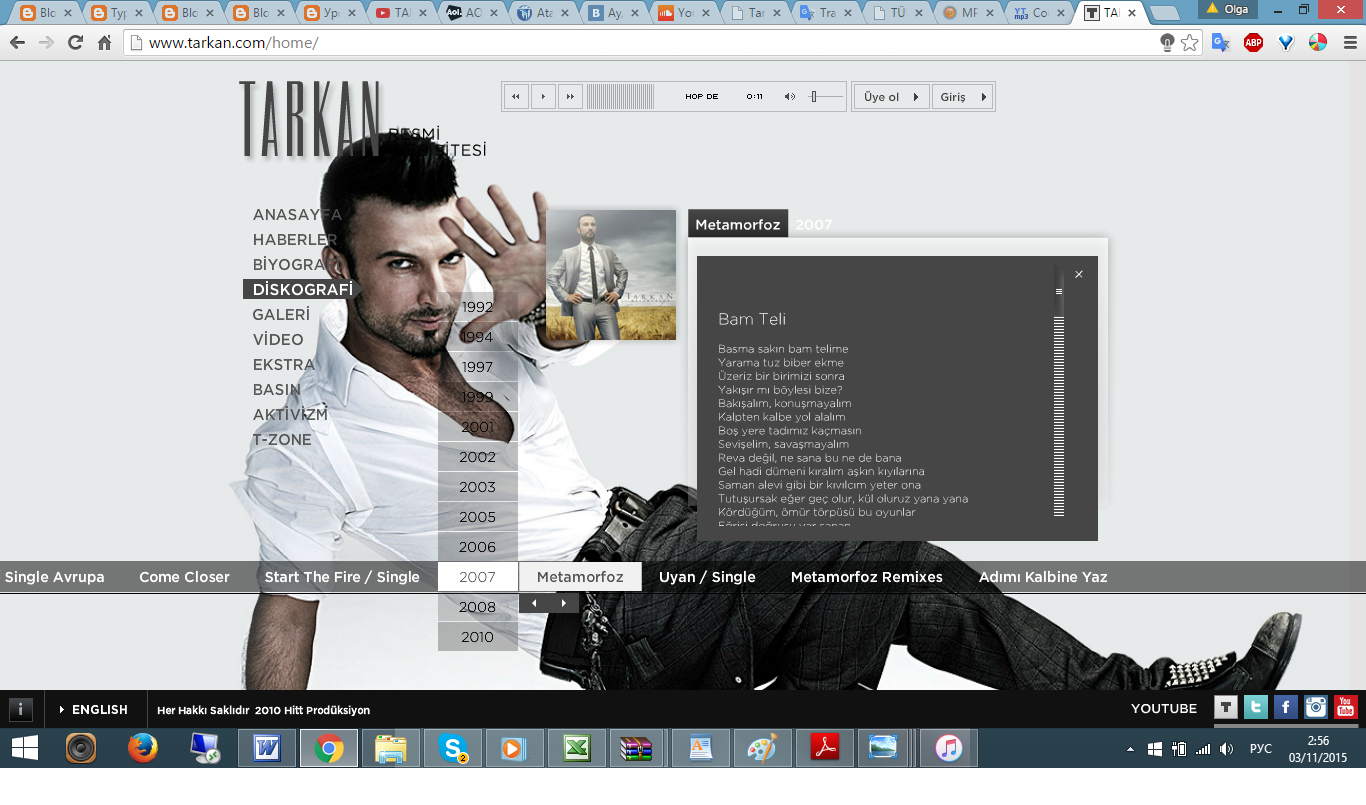This screenshot has height=805, width=1366.
Task: Skip to the next track in player
Action: (570, 97)
